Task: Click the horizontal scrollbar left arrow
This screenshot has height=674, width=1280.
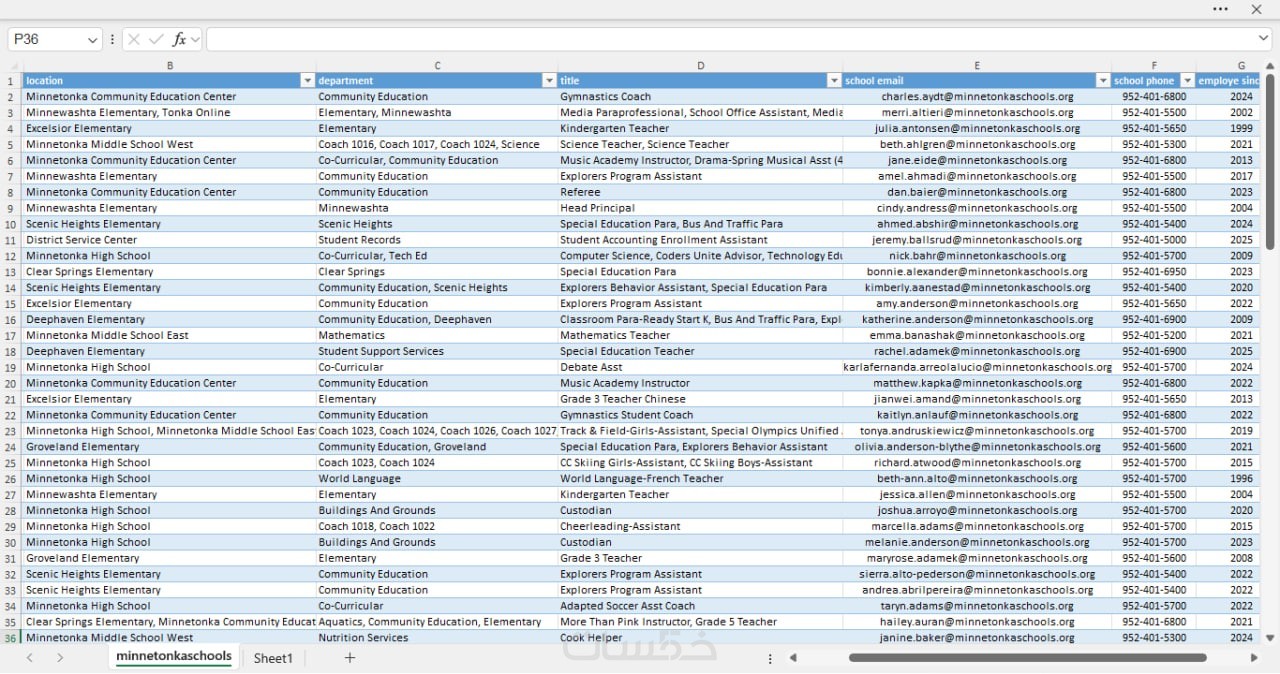Action: 793,658
